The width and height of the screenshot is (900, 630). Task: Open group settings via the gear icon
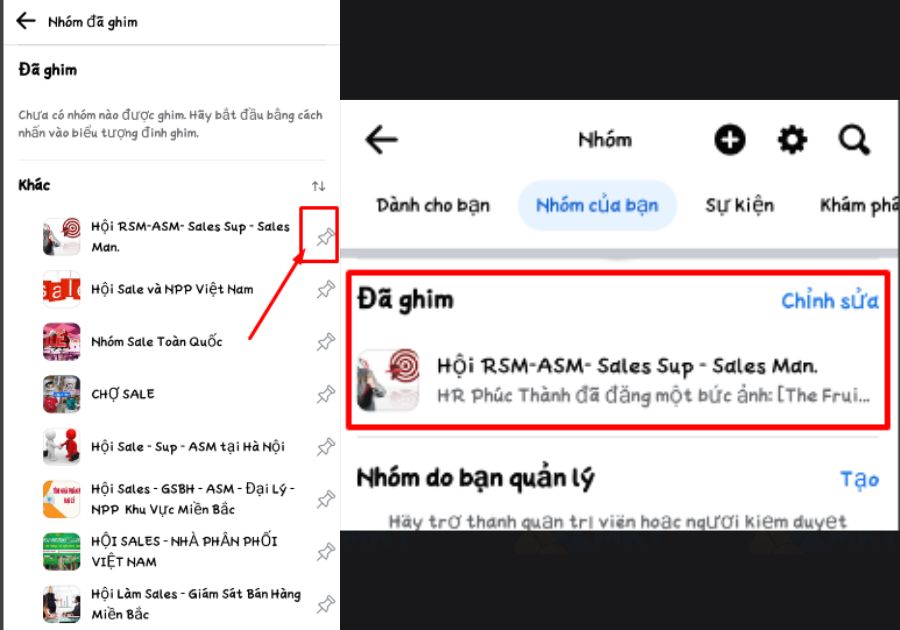(791, 140)
